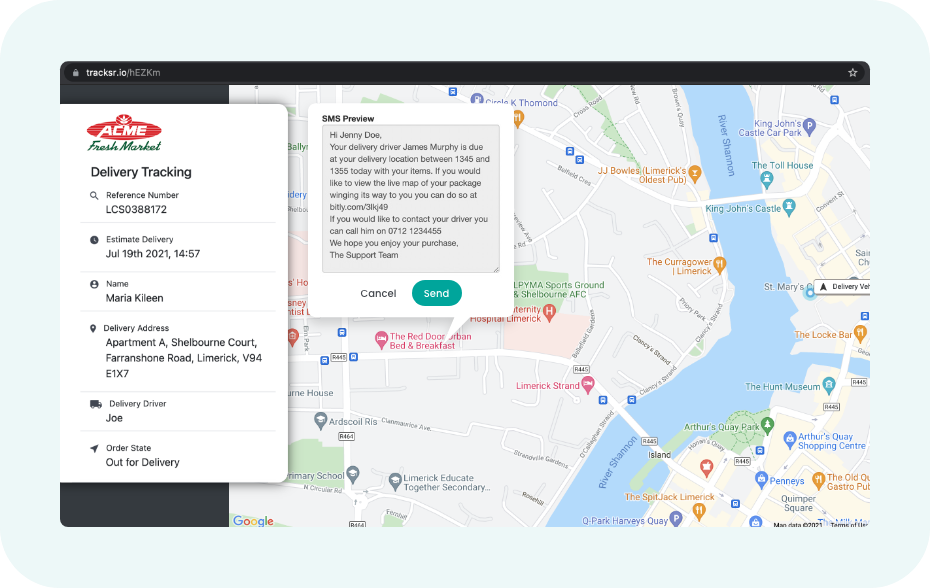Click the Send button in SMS Preview
This screenshot has width=930, height=588.
437,293
